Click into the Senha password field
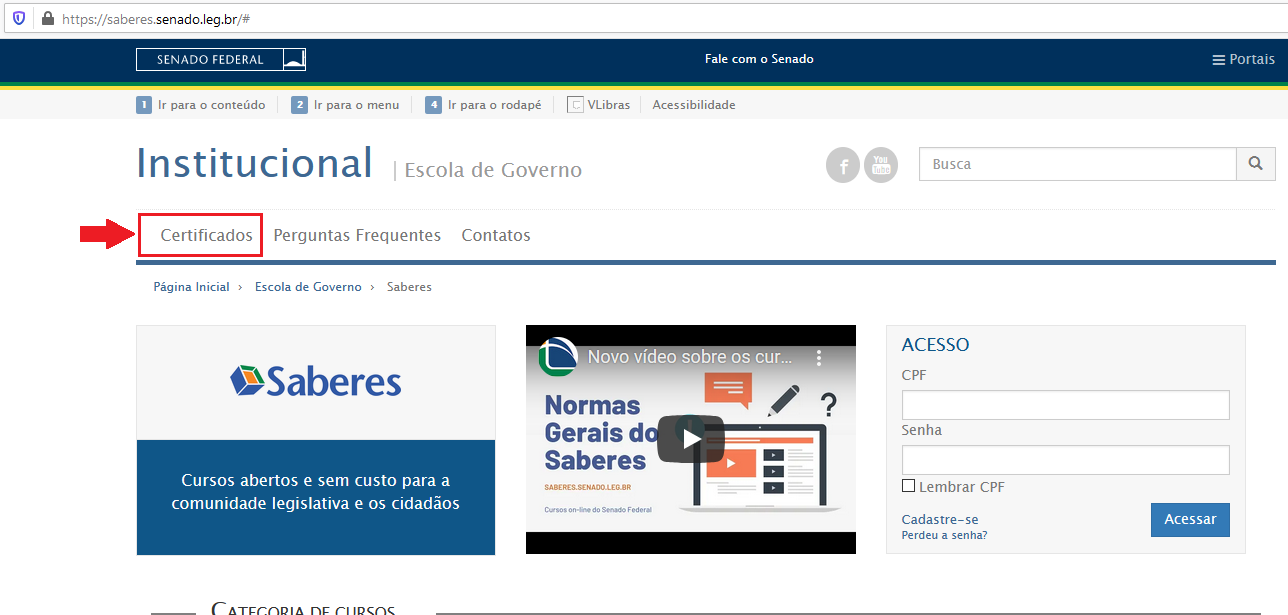This screenshot has height=615, width=1288. tap(1065, 460)
